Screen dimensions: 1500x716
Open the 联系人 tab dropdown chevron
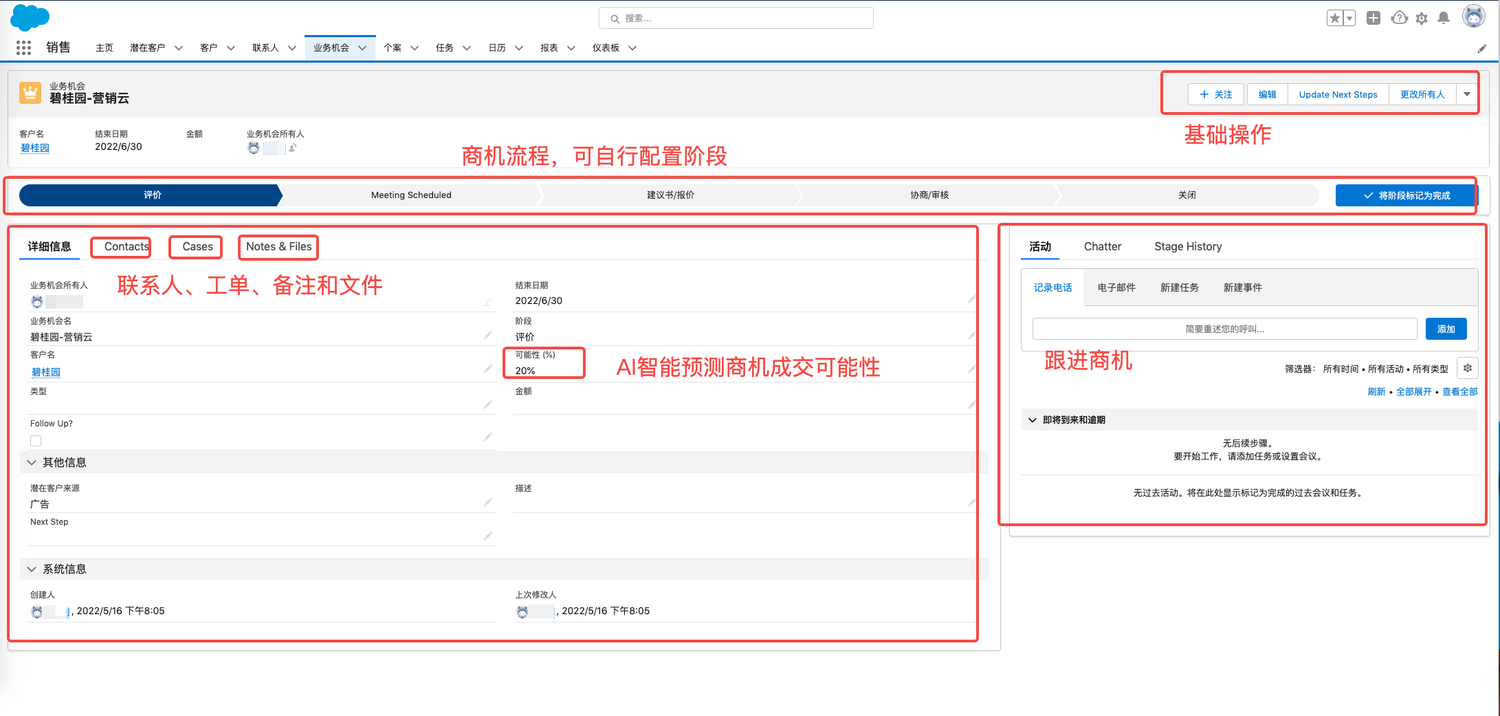tap(292, 48)
